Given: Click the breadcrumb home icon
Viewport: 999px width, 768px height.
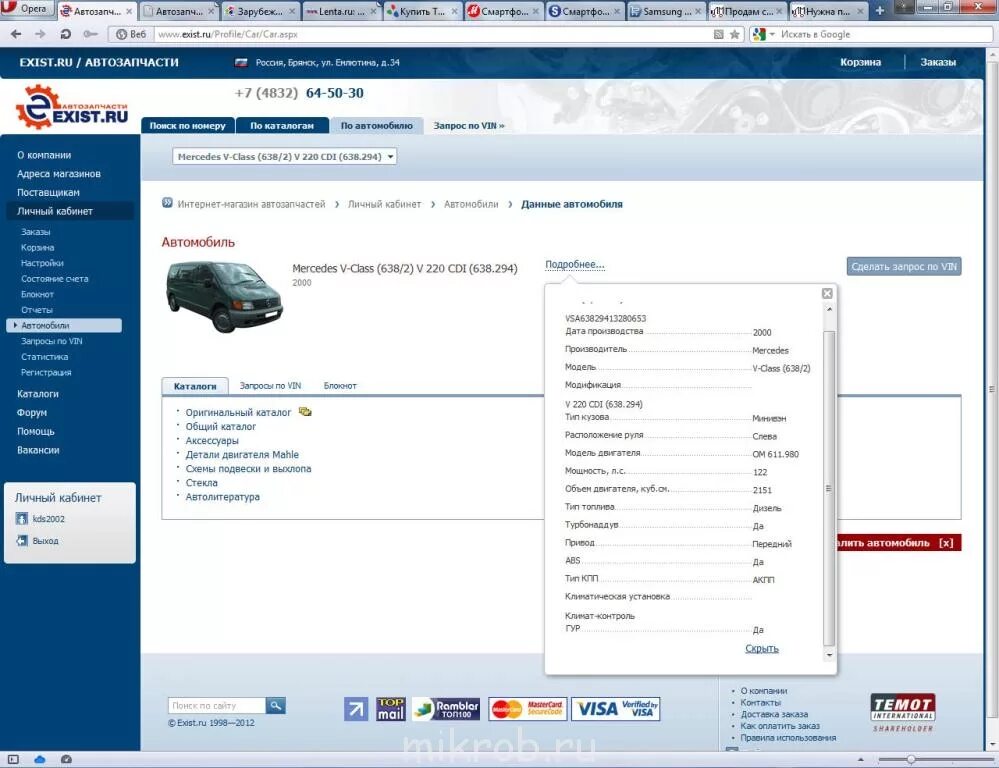Looking at the screenshot, I should (167, 203).
